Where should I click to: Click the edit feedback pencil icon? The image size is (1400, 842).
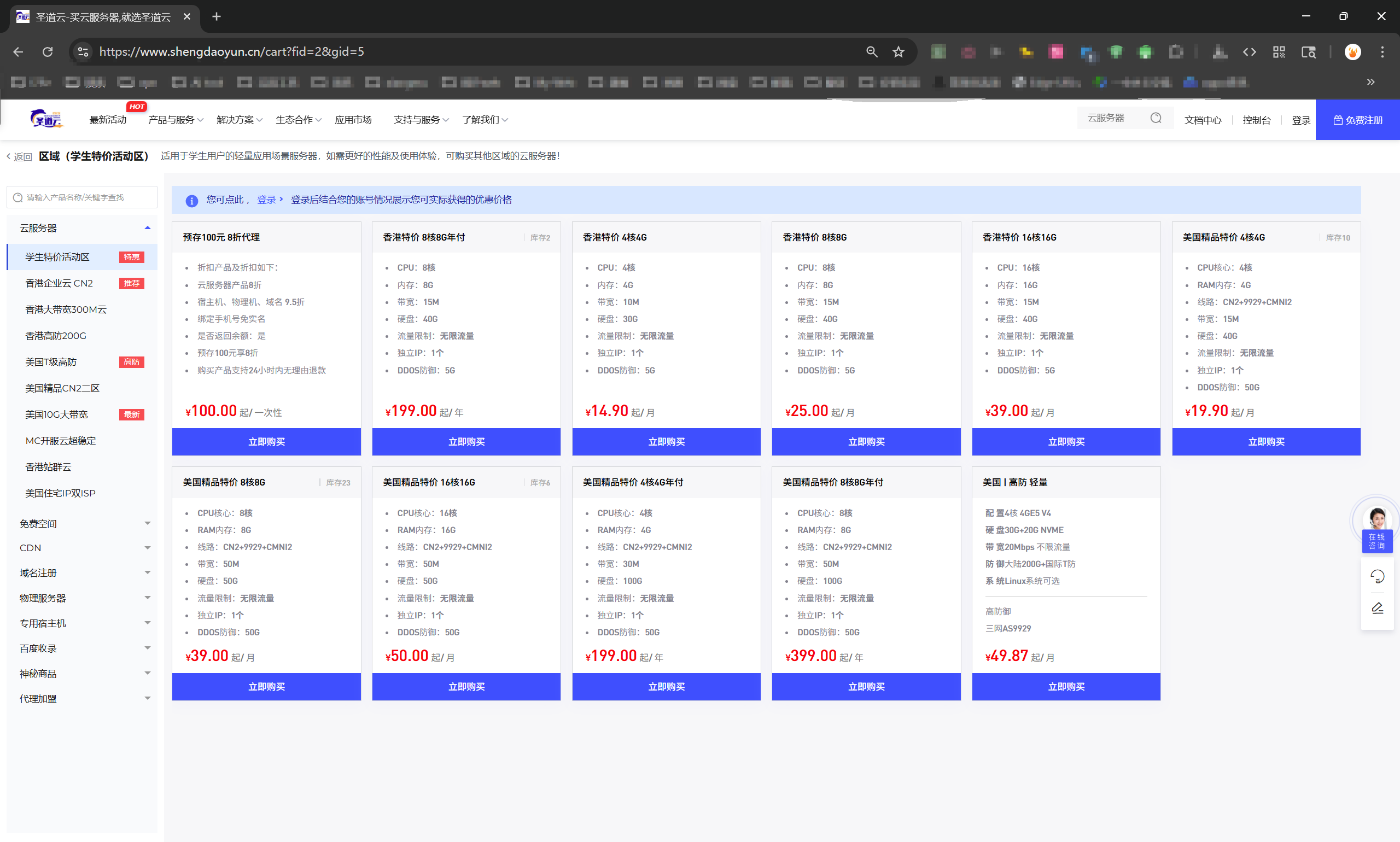pyautogui.click(x=1377, y=608)
